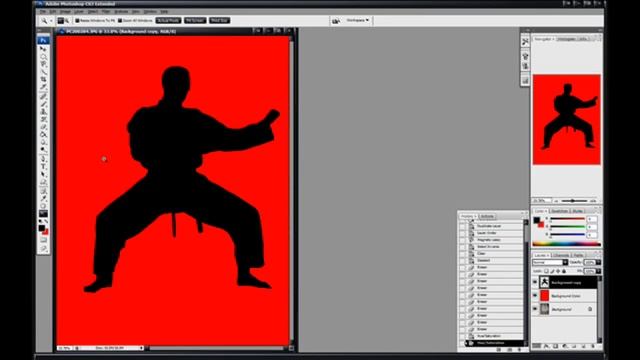Viewport: 640px width, 360px height.
Task: Open the Layers panel options menu
Action: (x=598, y=255)
